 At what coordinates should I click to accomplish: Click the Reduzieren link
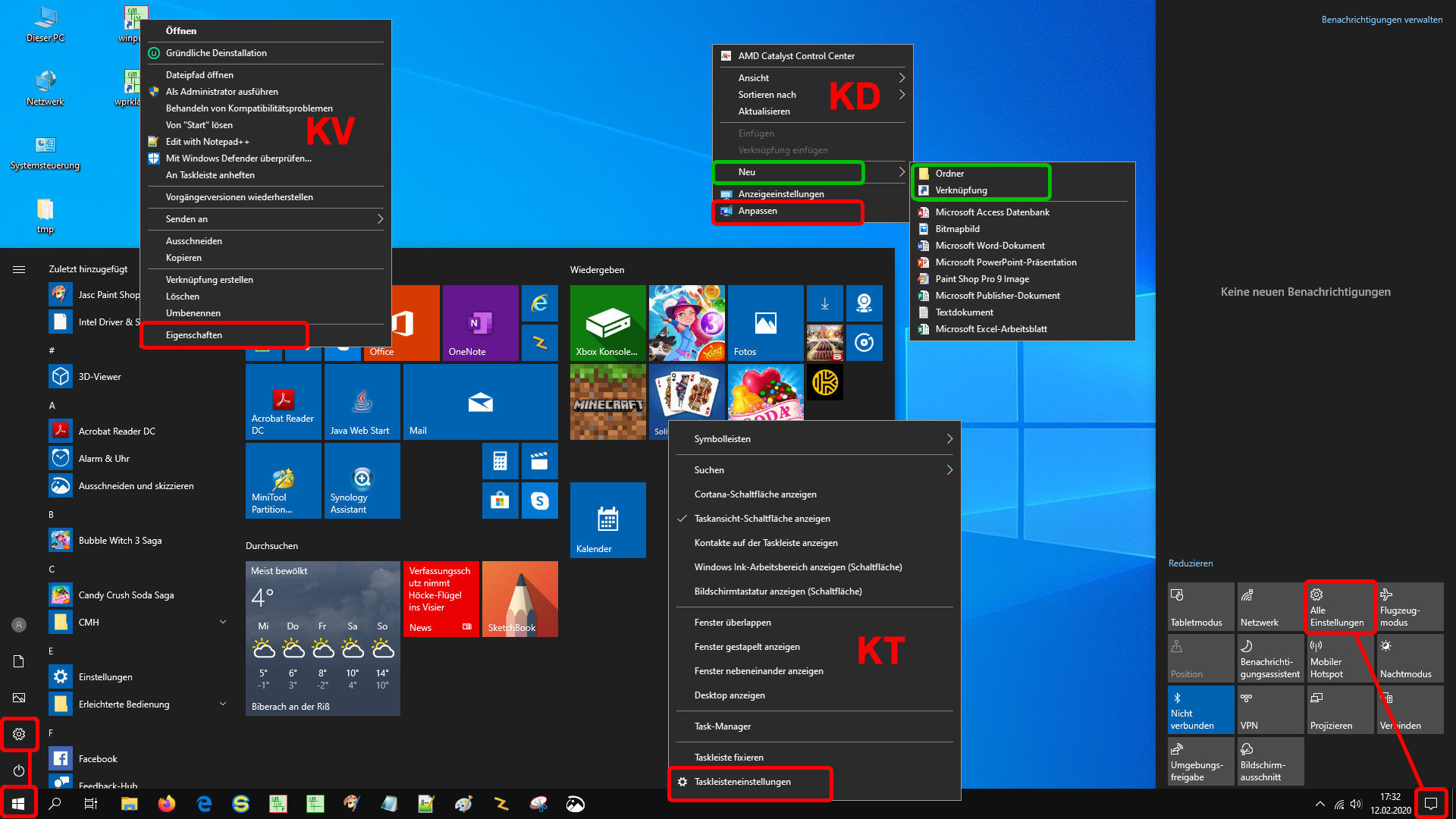tap(1190, 563)
